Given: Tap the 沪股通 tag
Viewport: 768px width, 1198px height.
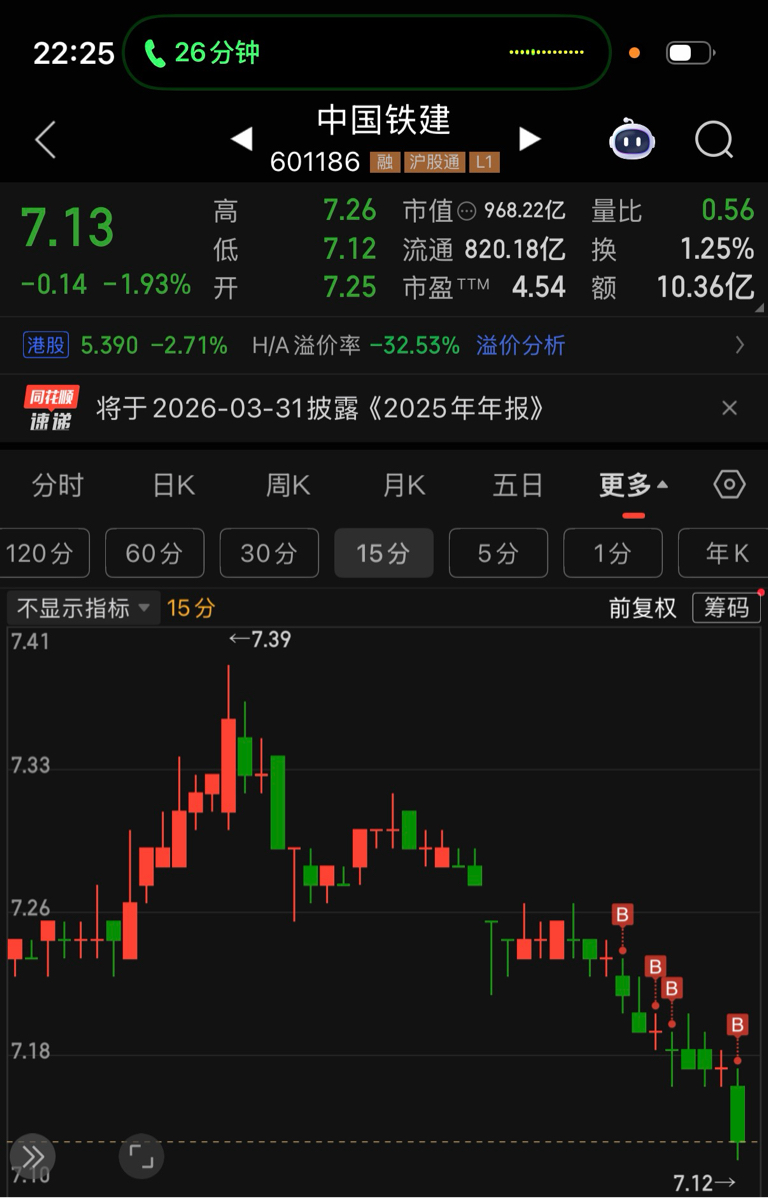Looking at the screenshot, I should click(434, 162).
